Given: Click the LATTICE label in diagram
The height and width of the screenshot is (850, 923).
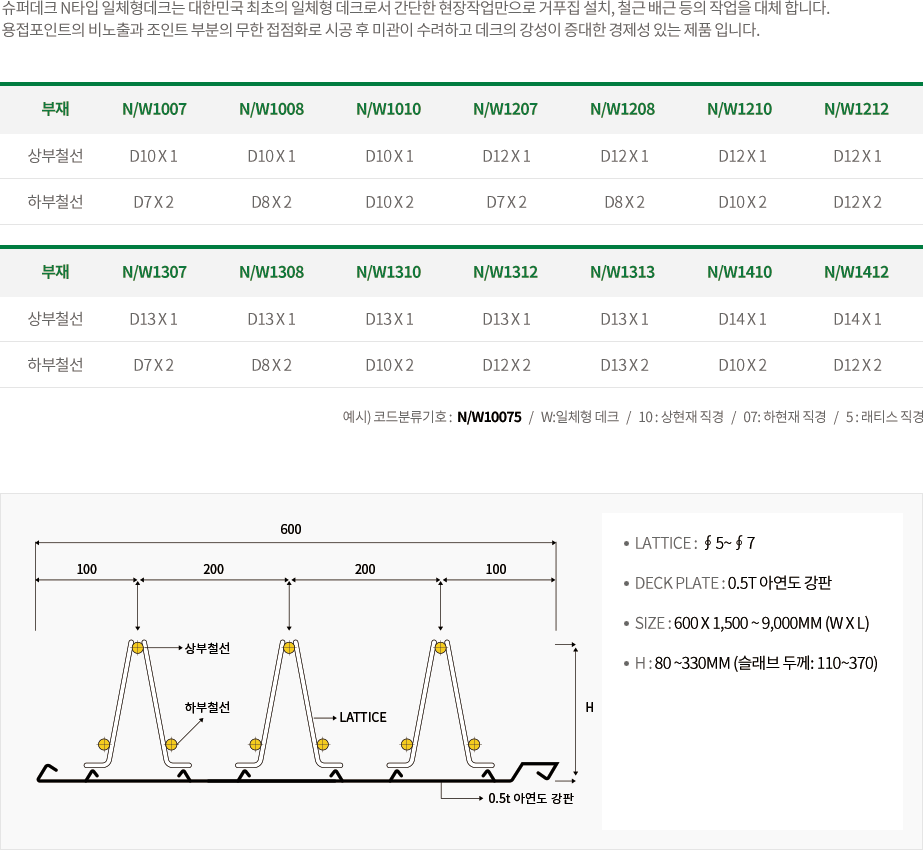Looking at the screenshot, I should (x=363, y=717).
